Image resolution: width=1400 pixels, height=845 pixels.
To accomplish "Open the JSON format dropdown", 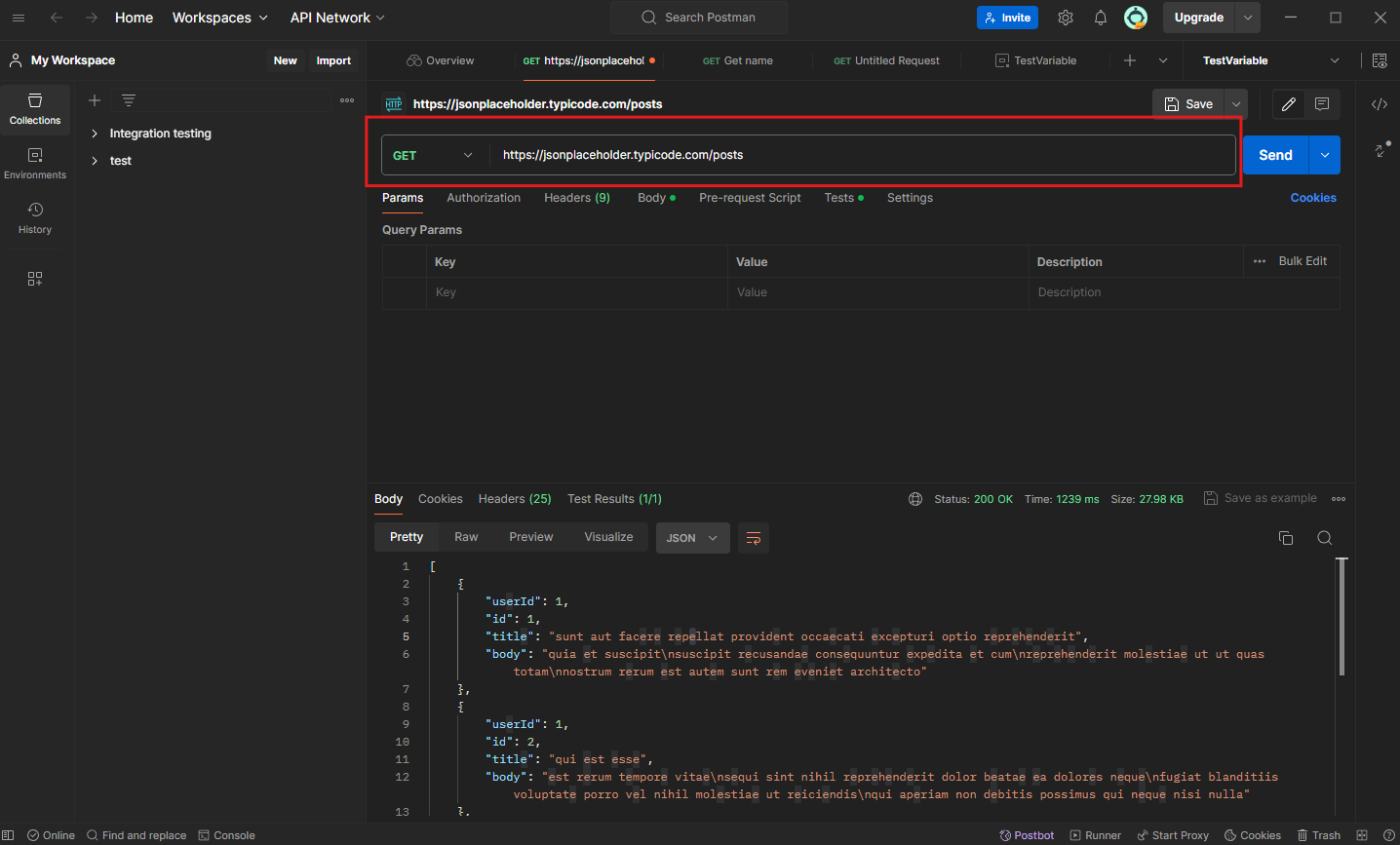I will click(x=693, y=538).
